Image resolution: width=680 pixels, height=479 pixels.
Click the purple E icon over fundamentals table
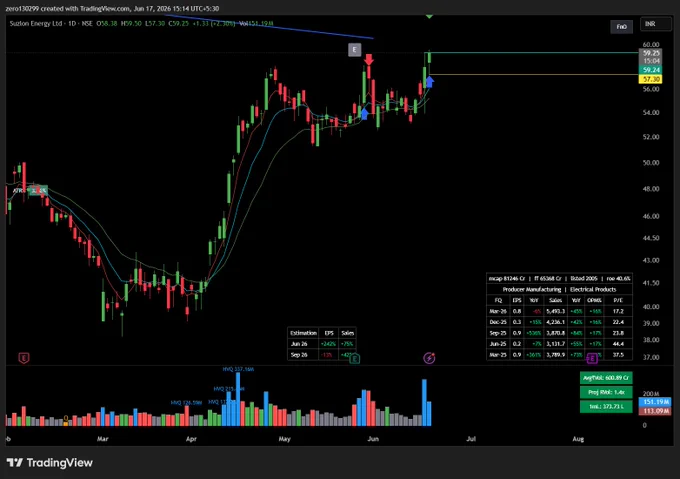pos(592,358)
